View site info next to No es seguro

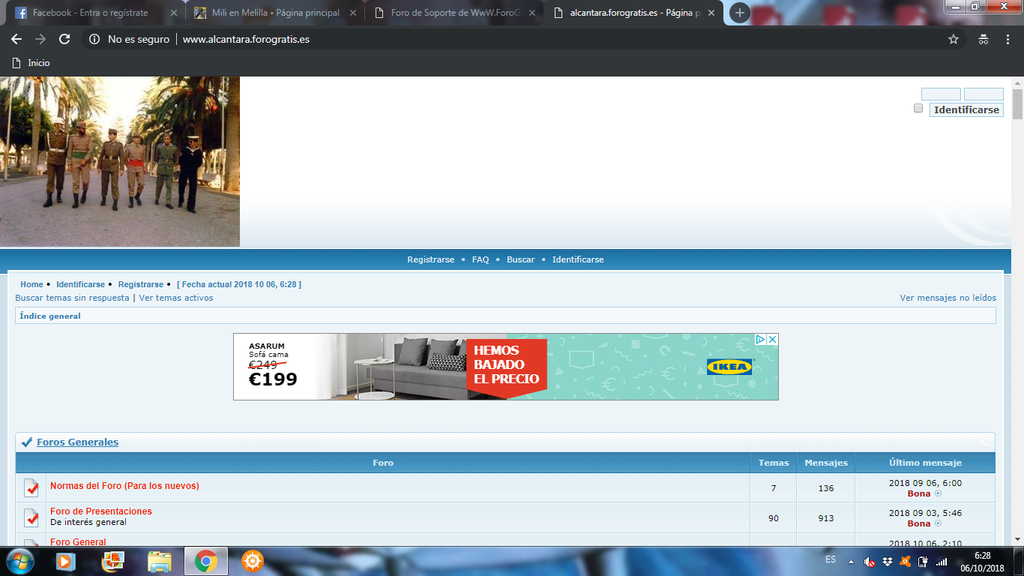coord(95,39)
